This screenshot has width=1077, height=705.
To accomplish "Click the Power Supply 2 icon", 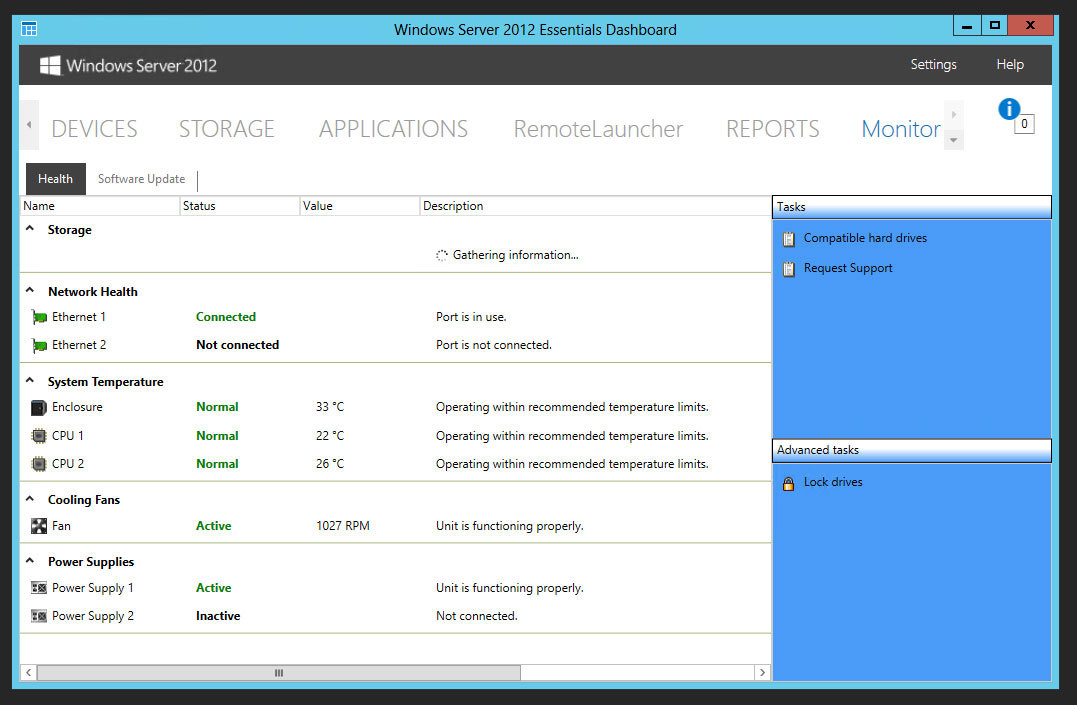I will point(39,616).
